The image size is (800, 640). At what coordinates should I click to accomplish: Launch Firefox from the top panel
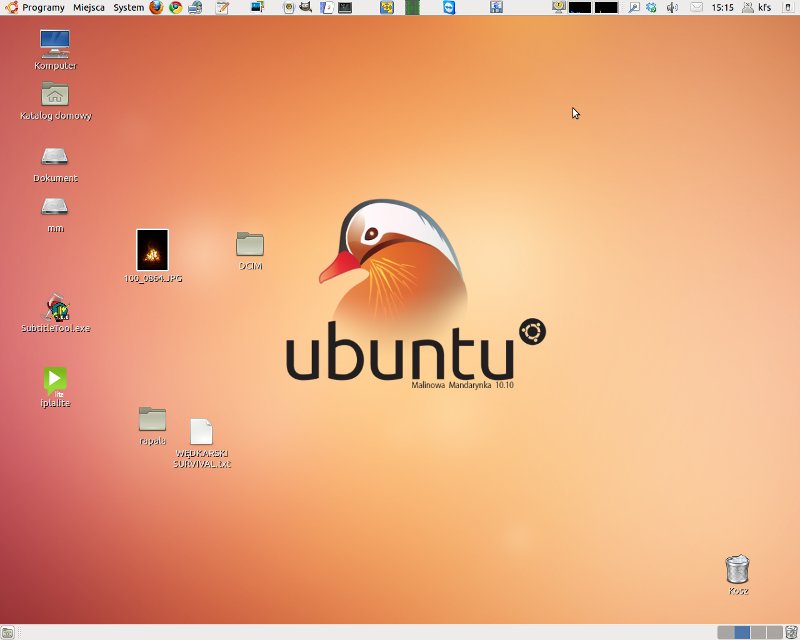[x=157, y=7]
